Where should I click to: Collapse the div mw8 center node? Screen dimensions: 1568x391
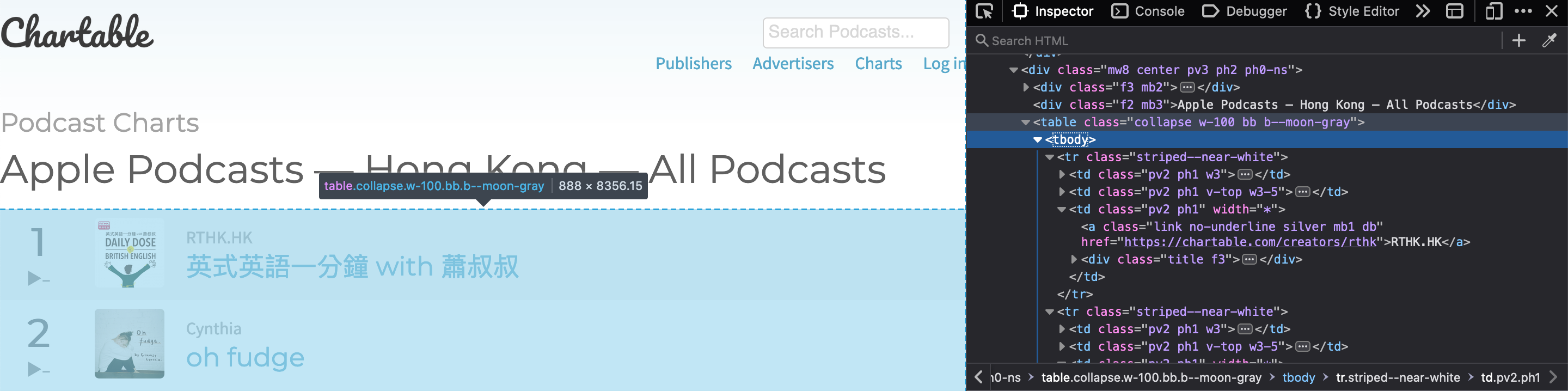tap(1013, 71)
